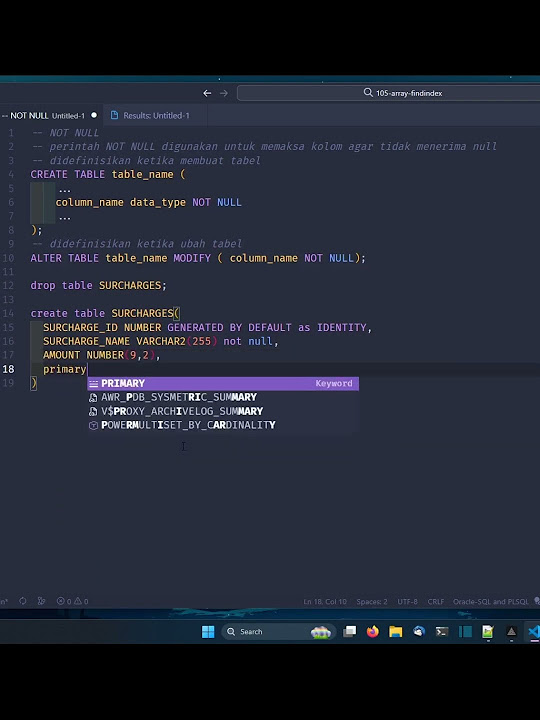The width and height of the screenshot is (540, 720).
Task: Open the Results: Untitled-1 tab
Action: 156,116
